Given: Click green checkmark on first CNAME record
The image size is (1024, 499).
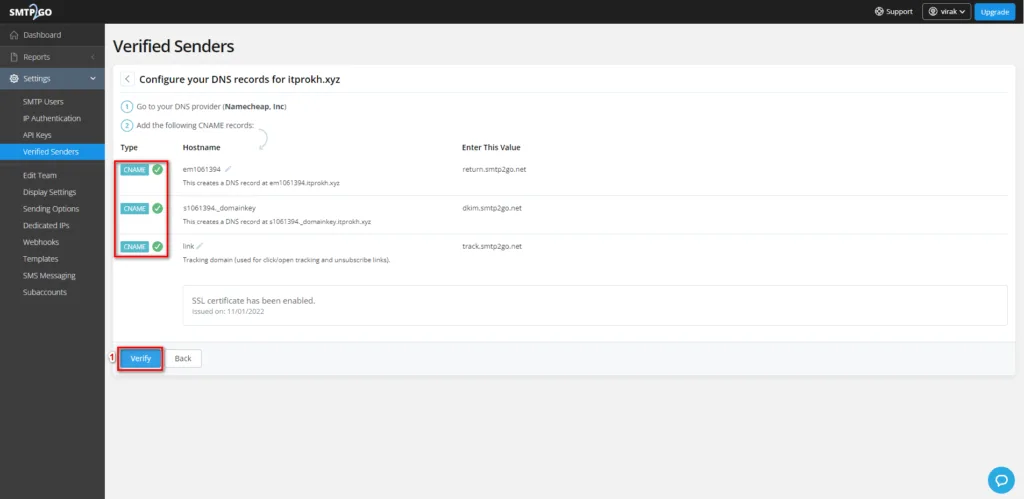Looking at the screenshot, I should click(157, 170).
